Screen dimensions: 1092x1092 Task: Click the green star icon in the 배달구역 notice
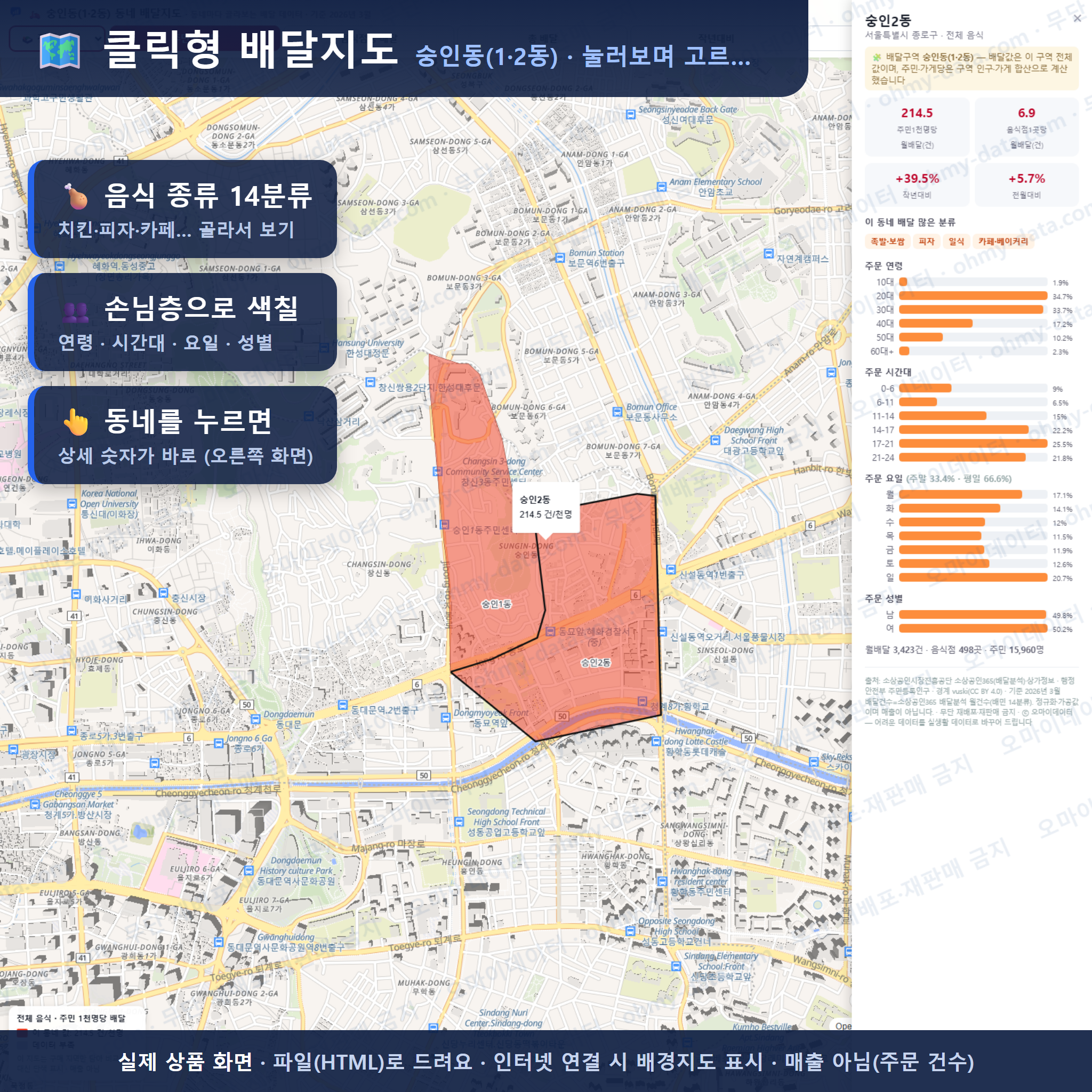tap(877, 57)
